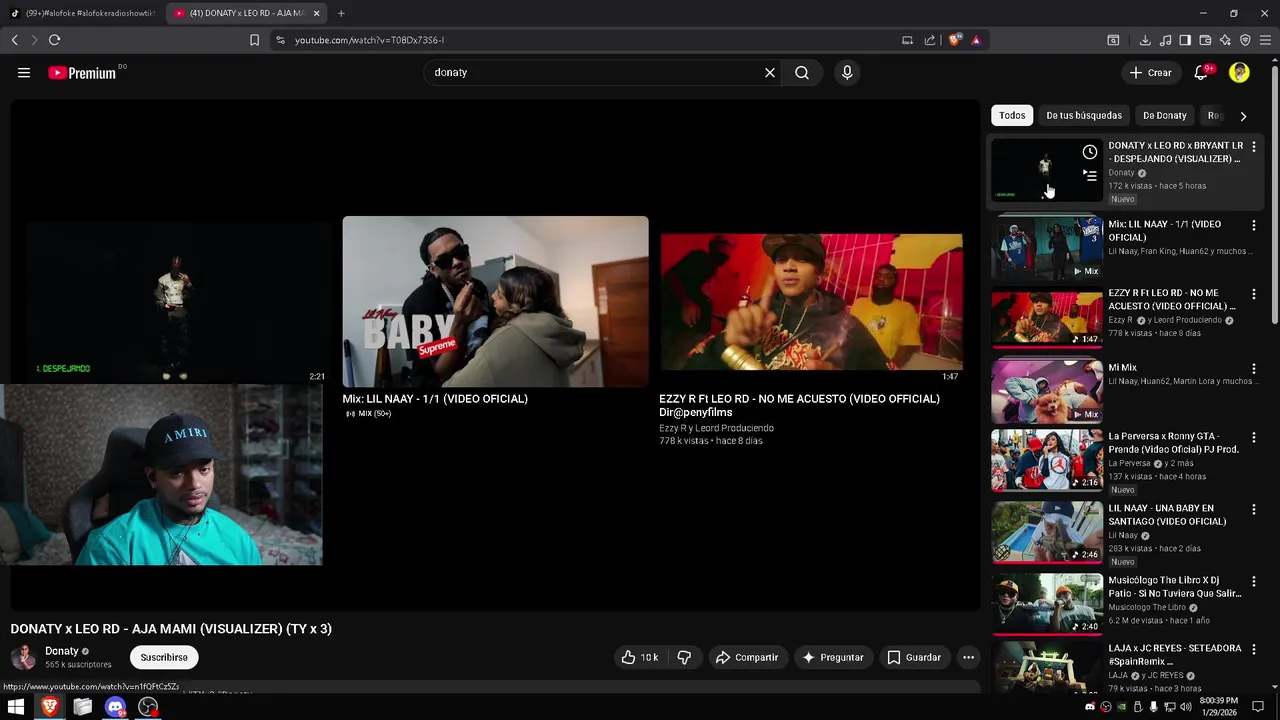Play Mix LIL NAAY endscreen thumbnail
Image resolution: width=1280 pixels, height=720 pixels.
pos(495,301)
